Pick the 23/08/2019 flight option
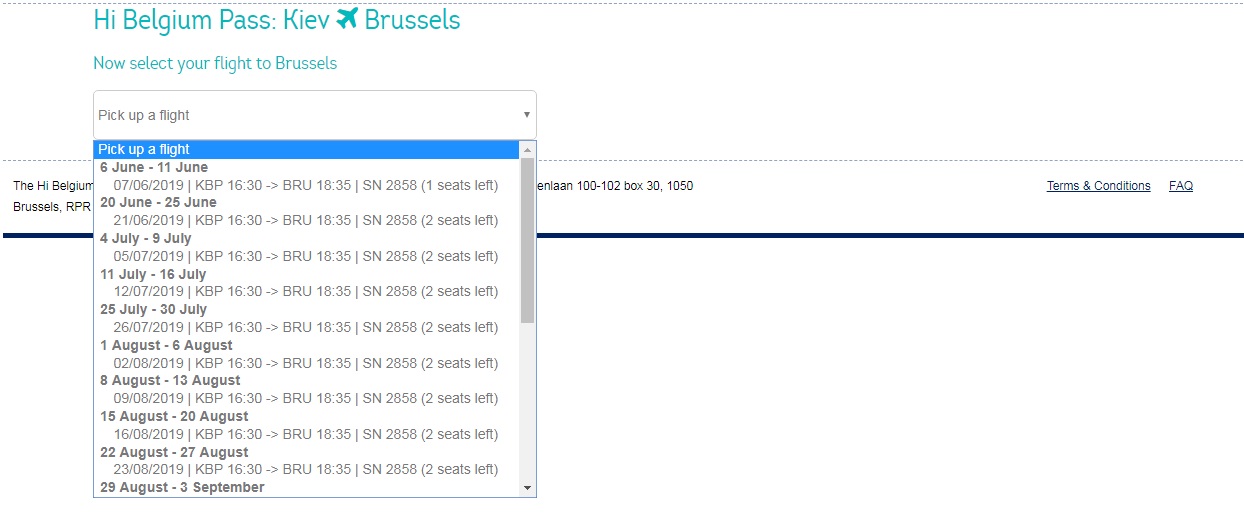This screenshot has height=525, width=1244. tap(305, 469)
